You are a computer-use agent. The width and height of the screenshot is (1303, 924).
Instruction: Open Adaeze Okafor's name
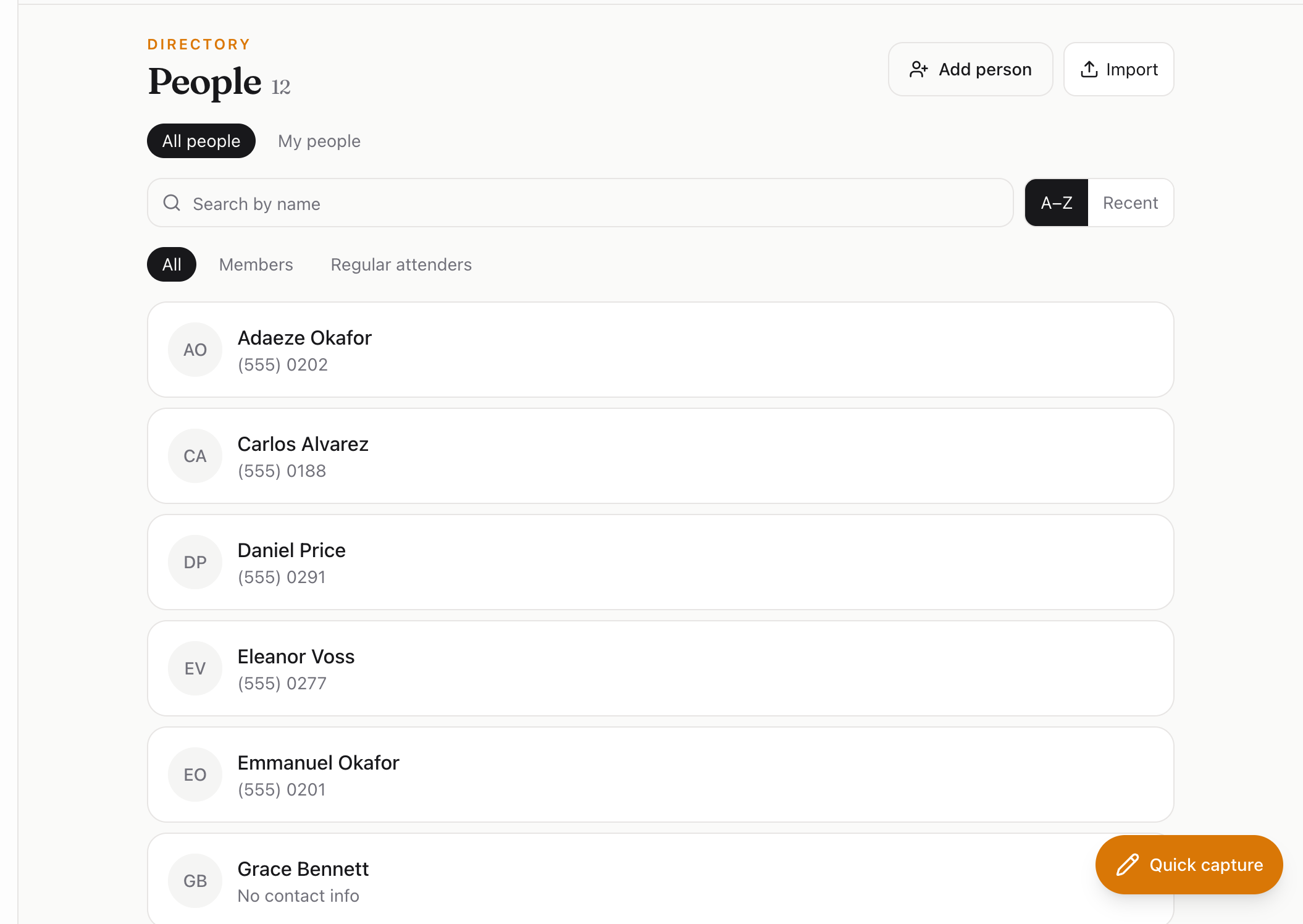[304, 338]
